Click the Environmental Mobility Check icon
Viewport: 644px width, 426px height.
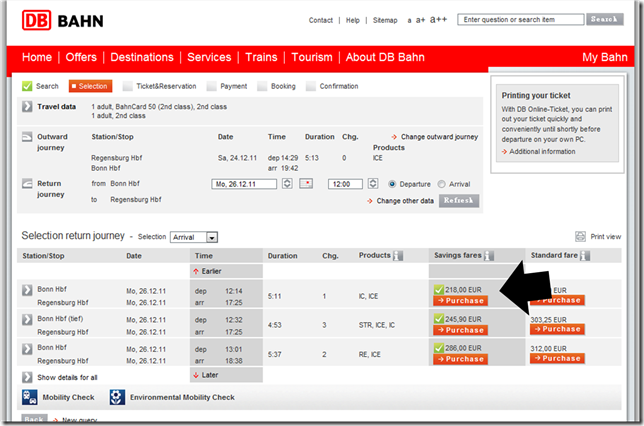pyautogui.click(x=117, y=397)
